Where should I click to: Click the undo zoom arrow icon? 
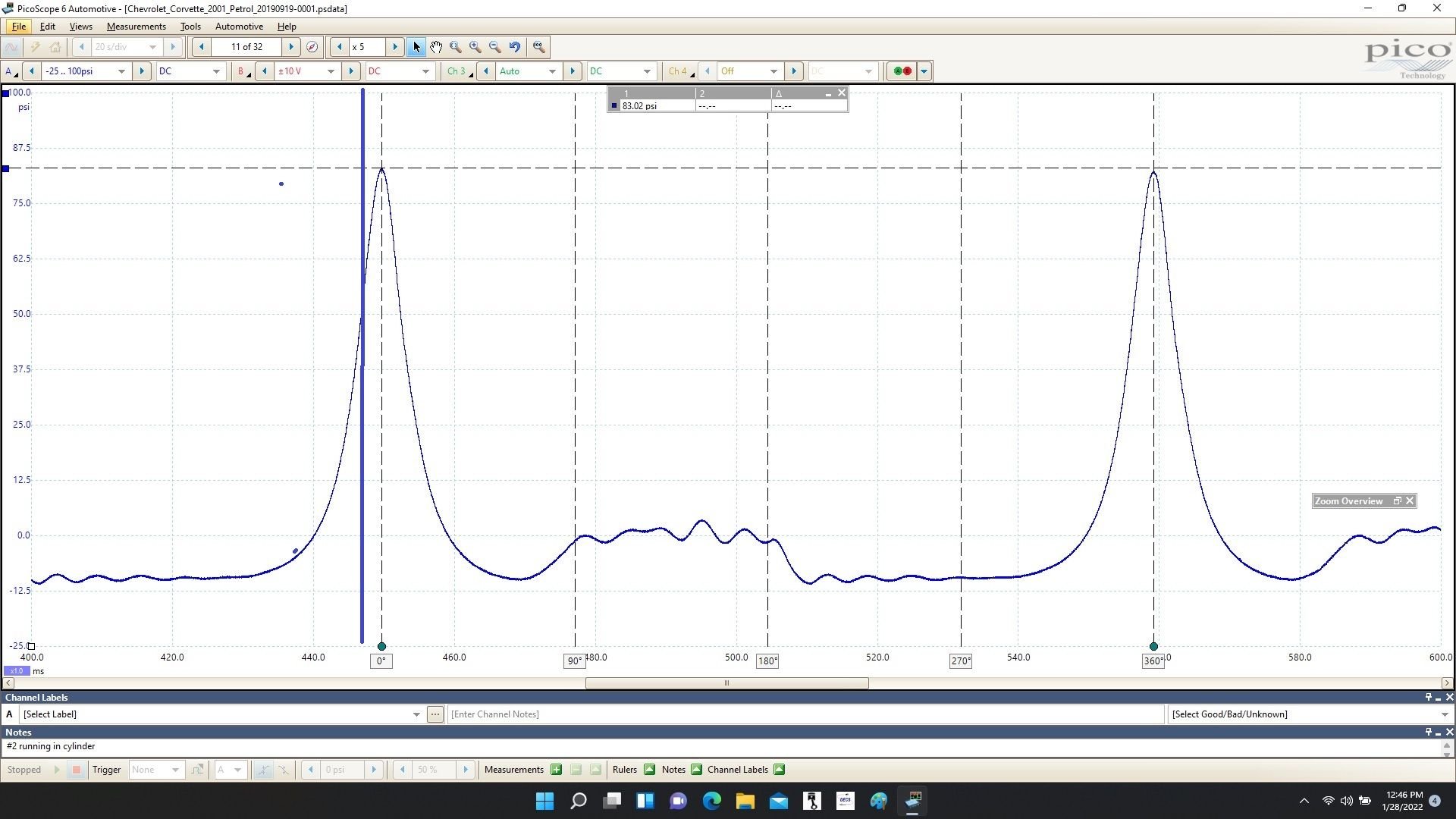click(515, 47)
